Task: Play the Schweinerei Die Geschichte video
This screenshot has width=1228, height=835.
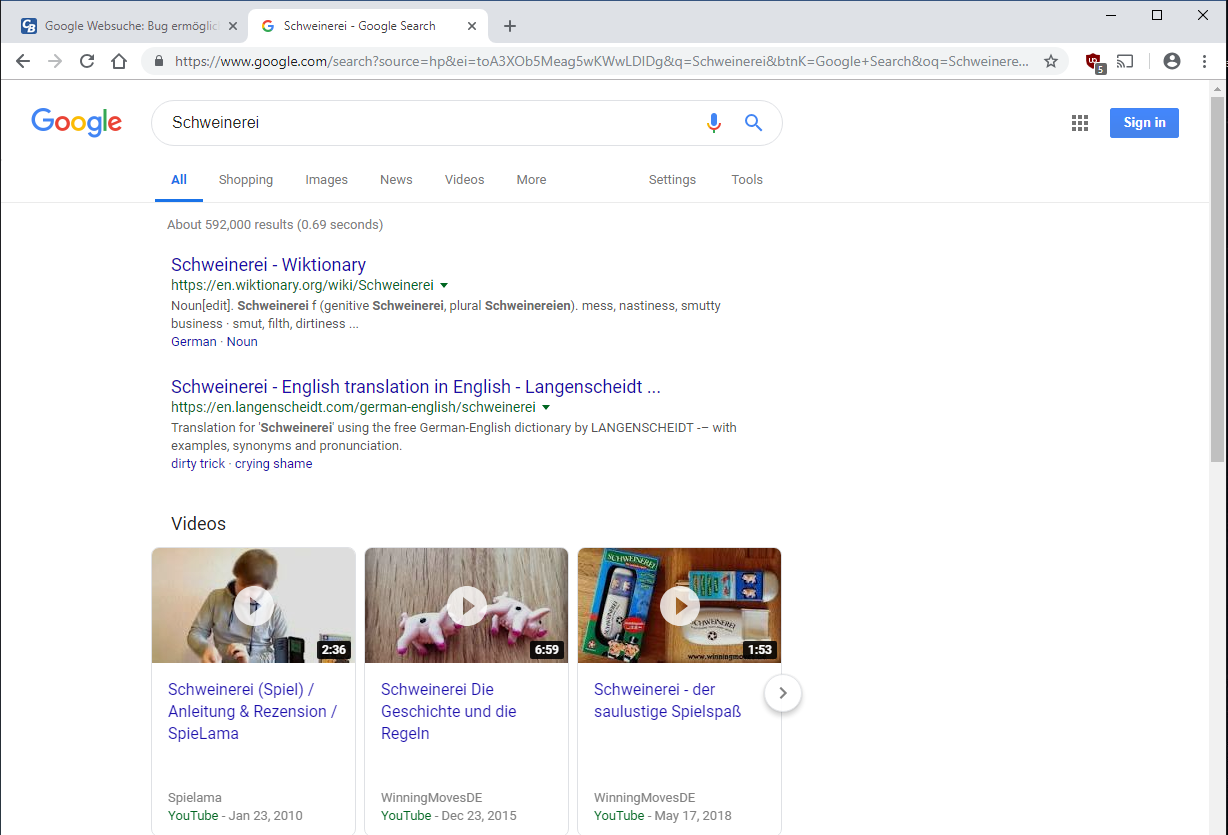Action: (466, 605)
